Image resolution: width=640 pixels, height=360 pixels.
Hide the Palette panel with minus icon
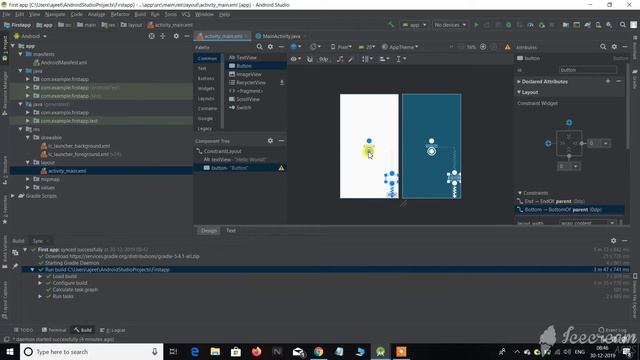[x=281, y=47]
